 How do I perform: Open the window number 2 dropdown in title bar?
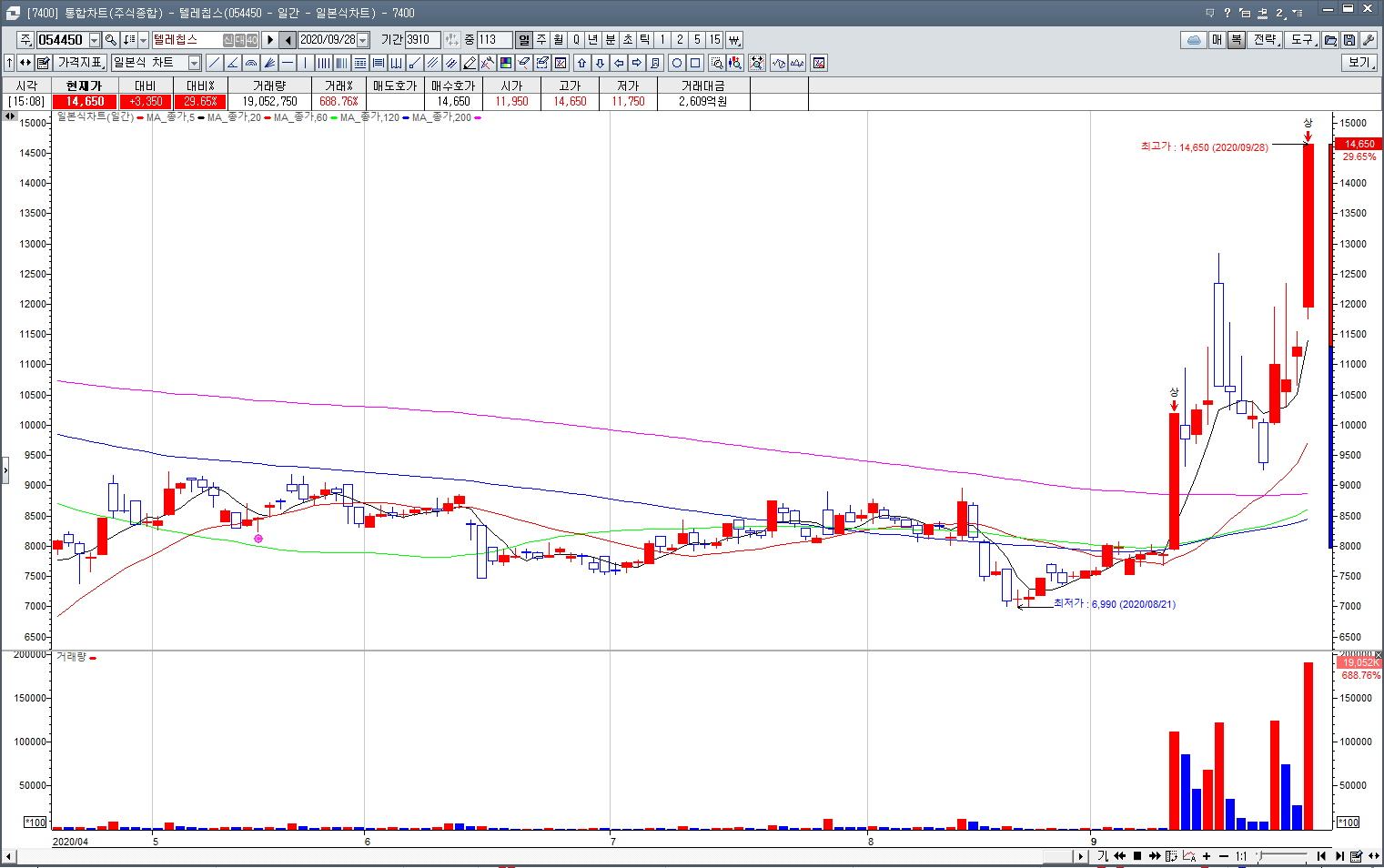[x=1279, y=13]
